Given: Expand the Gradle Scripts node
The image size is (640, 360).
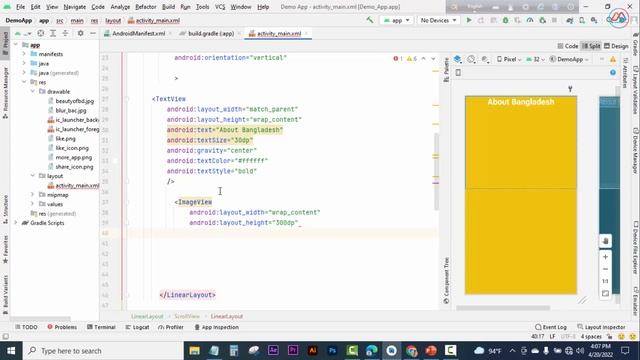Looking at the screenshot, I should [16, 223].
